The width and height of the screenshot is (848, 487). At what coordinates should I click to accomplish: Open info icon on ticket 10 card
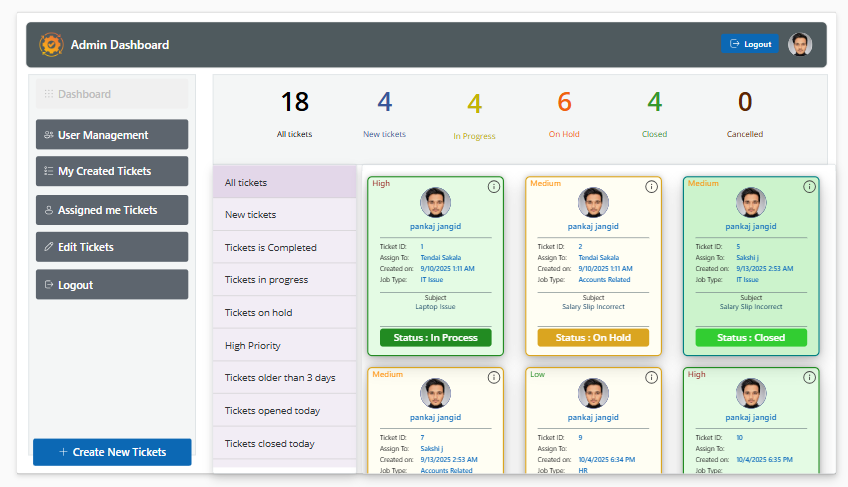coord(810,378)
